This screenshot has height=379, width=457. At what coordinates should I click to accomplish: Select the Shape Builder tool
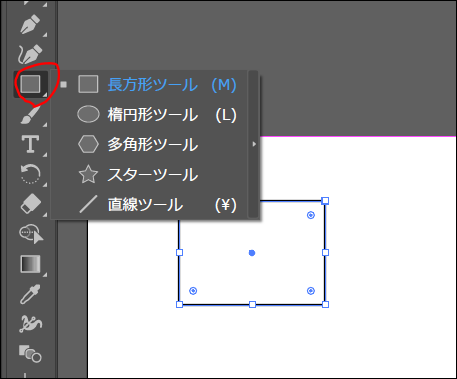pyautogui.click(x=31, y=234)
